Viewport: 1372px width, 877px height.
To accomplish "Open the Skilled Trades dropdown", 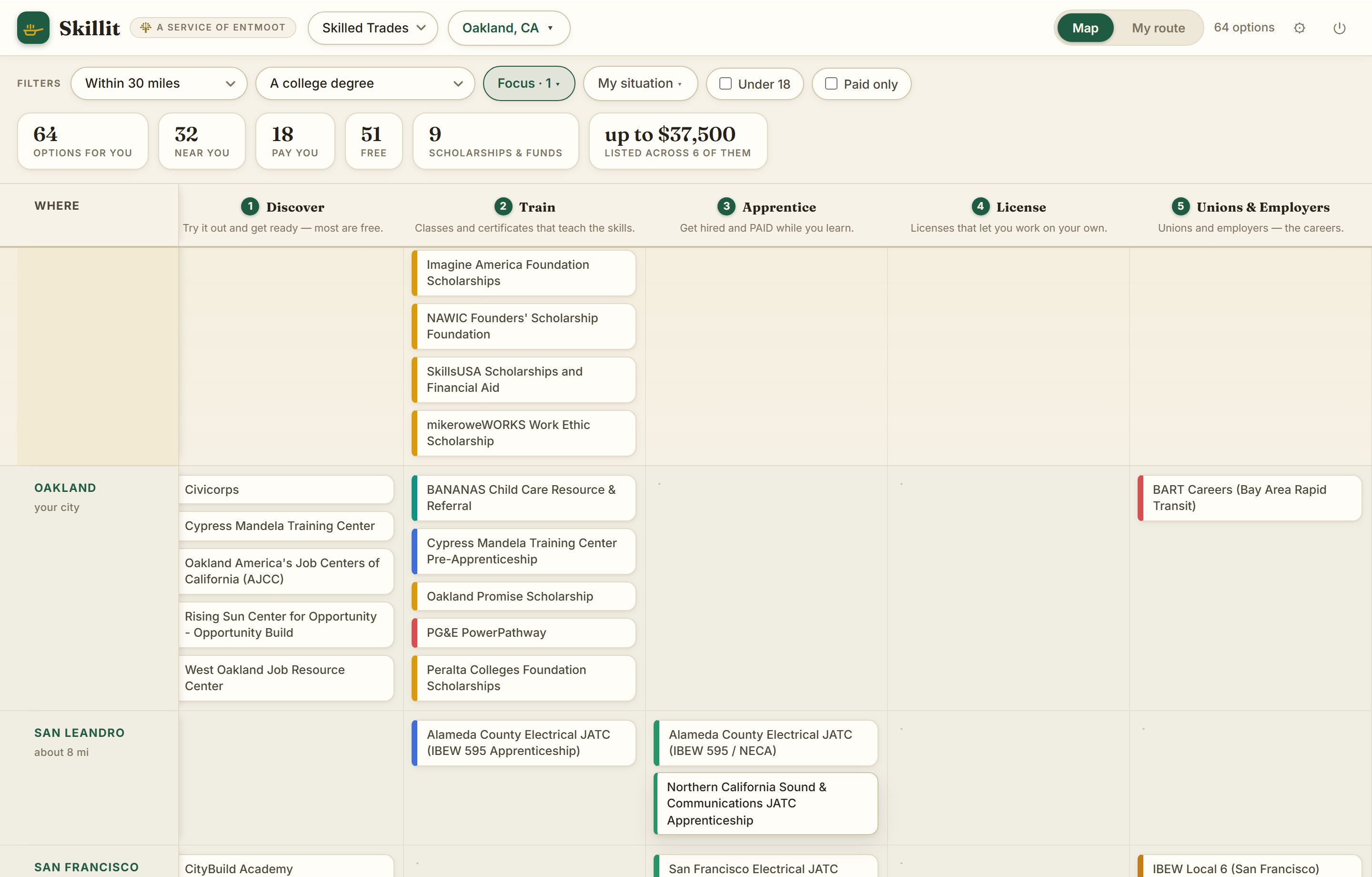I will [373, 28].
